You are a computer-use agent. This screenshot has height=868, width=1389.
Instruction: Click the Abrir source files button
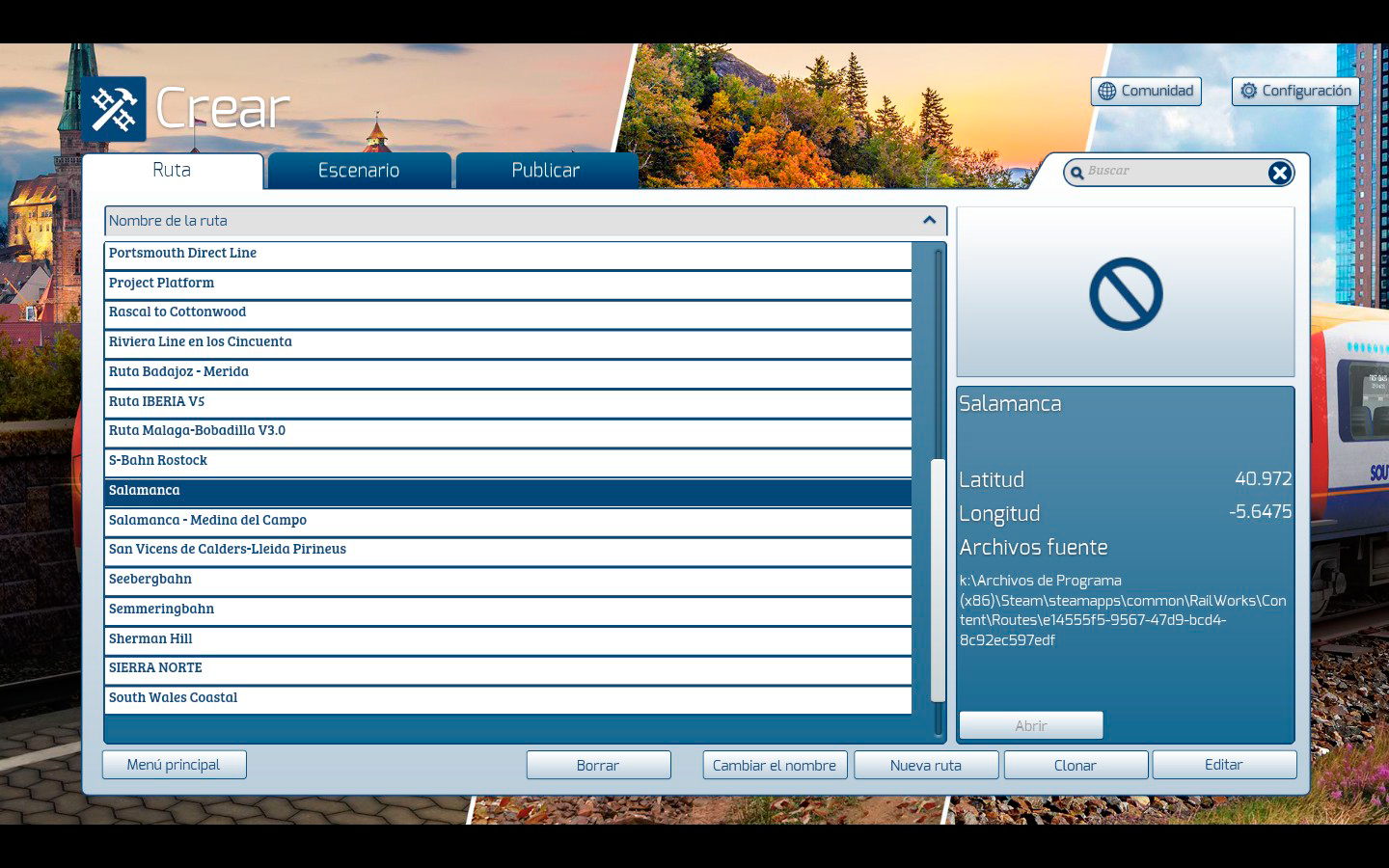click(x=1031, y=725)
